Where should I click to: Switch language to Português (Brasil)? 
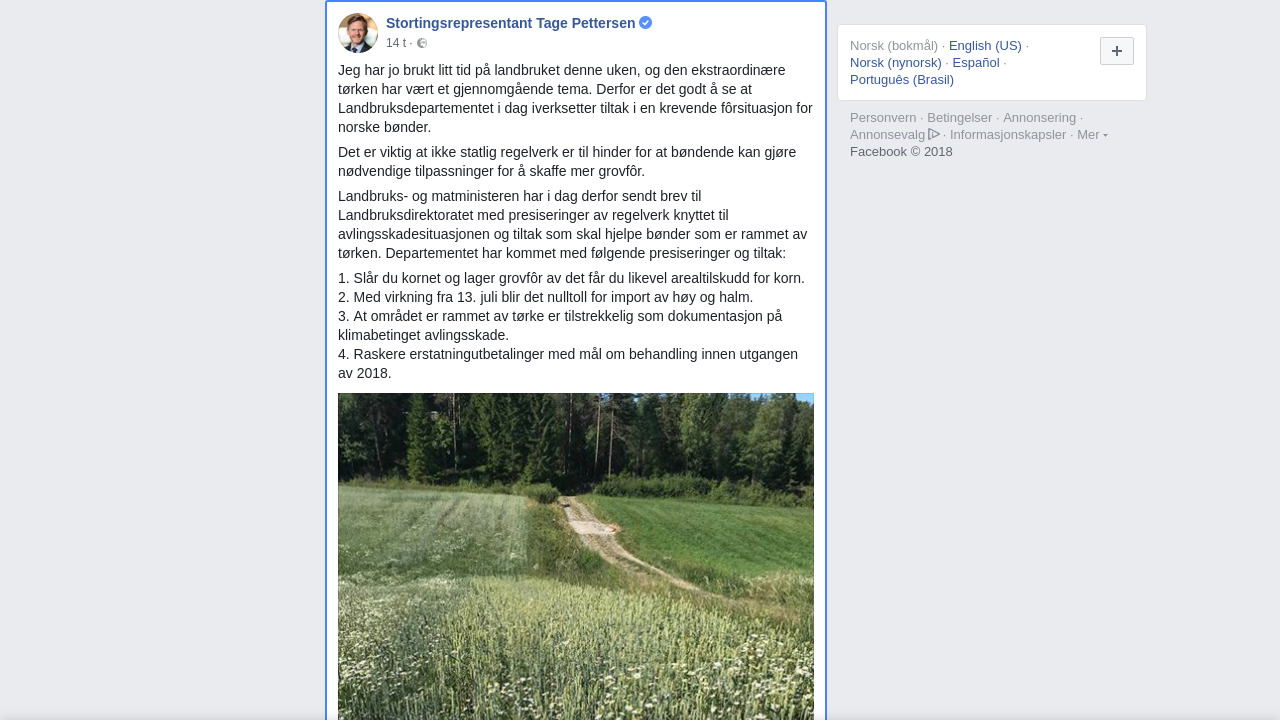tap(902, 80)
